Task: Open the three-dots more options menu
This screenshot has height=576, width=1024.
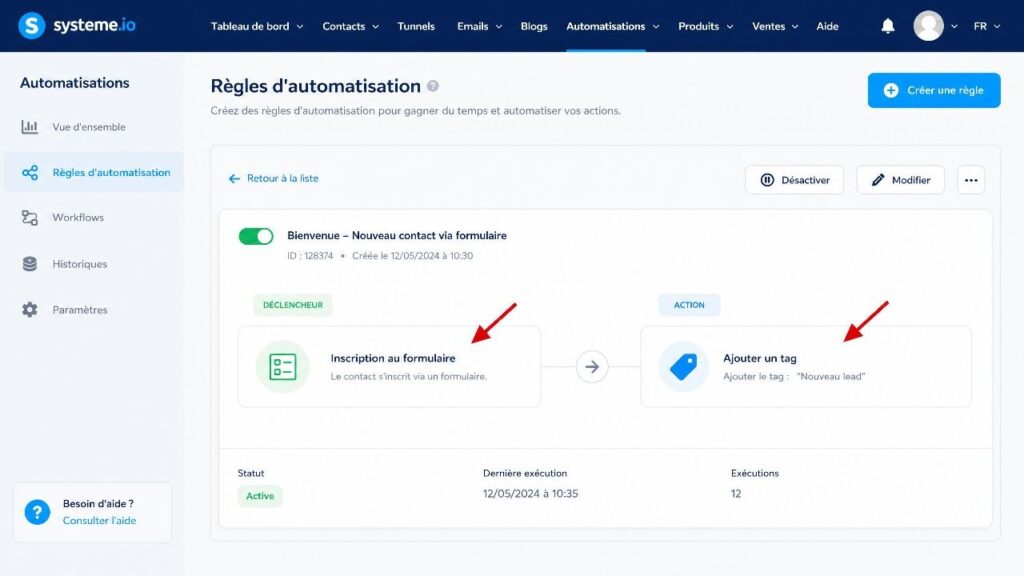Action: click(970, 180)
